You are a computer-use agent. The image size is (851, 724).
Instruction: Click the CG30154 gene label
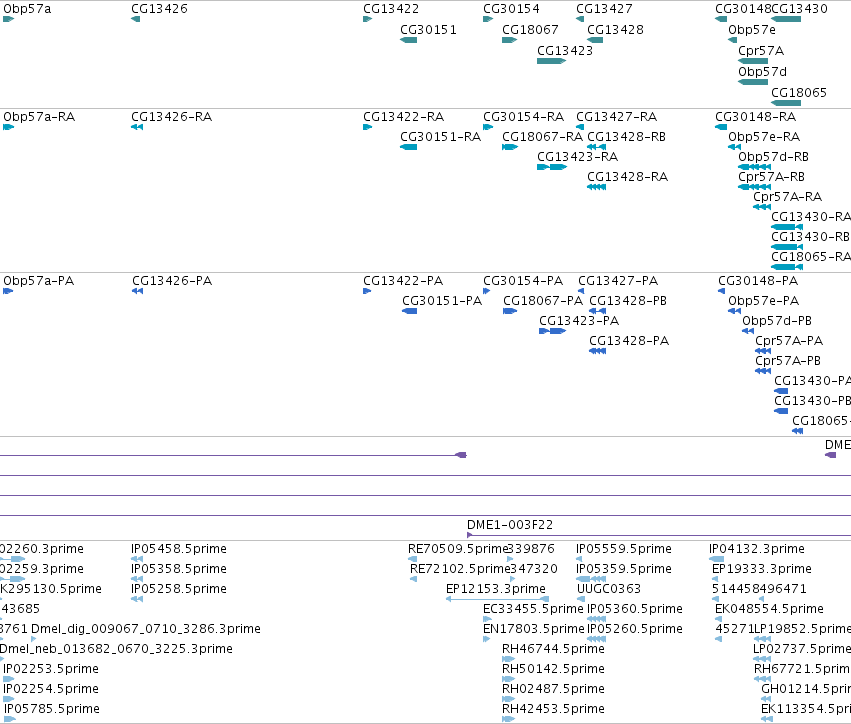[511, 9]
